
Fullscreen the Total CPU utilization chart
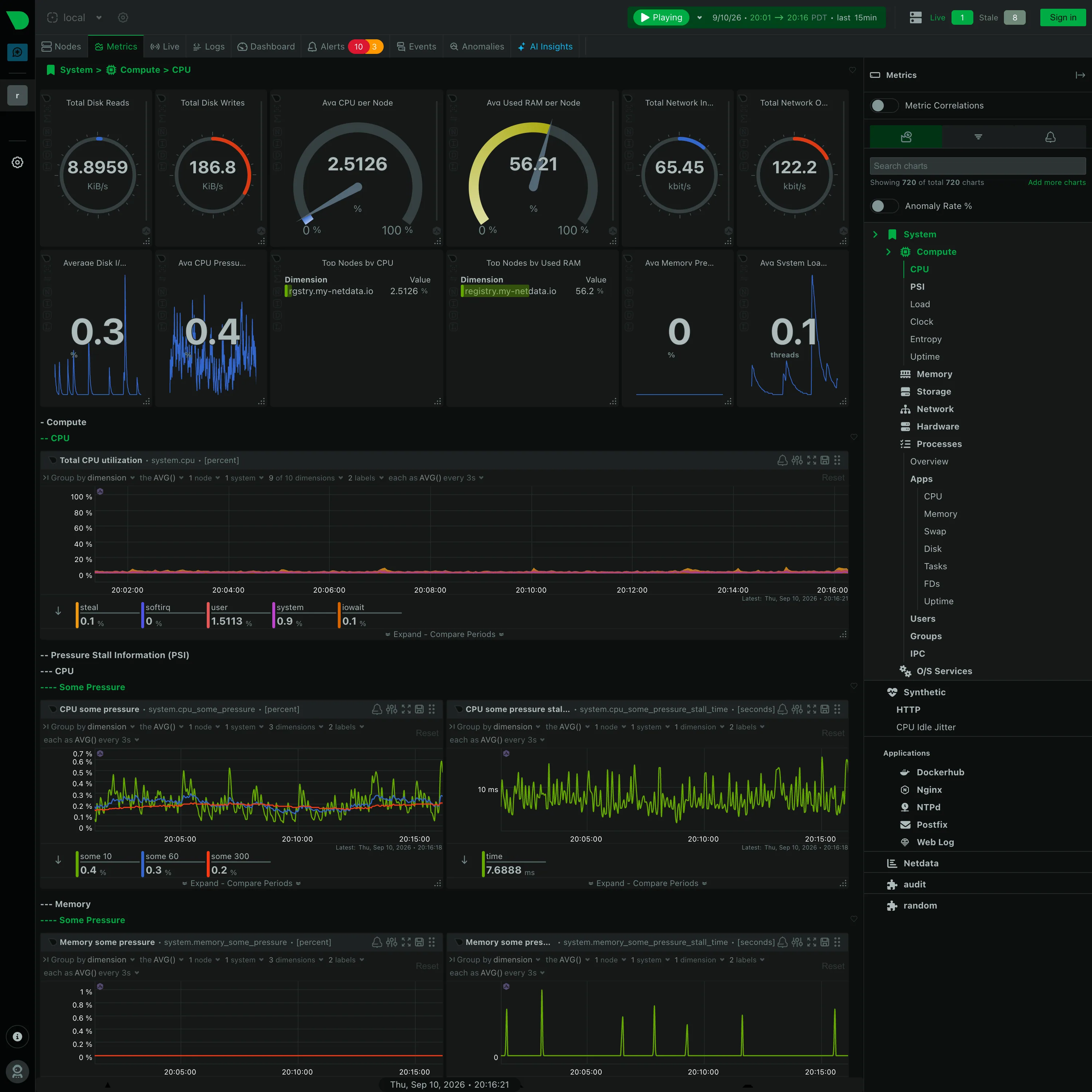click(812, 460)
